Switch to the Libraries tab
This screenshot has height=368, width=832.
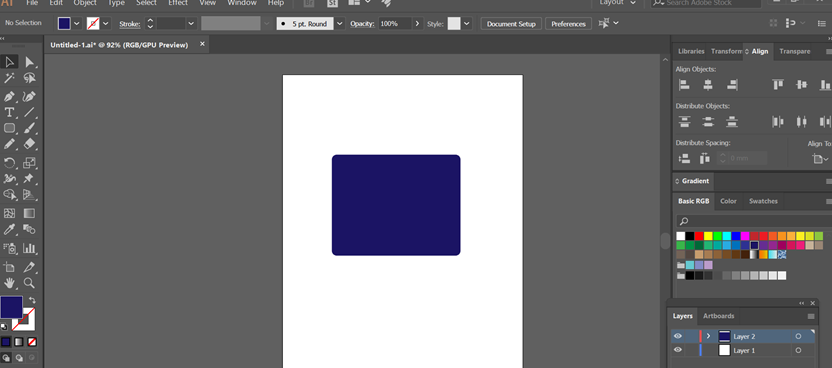[691, 51]
